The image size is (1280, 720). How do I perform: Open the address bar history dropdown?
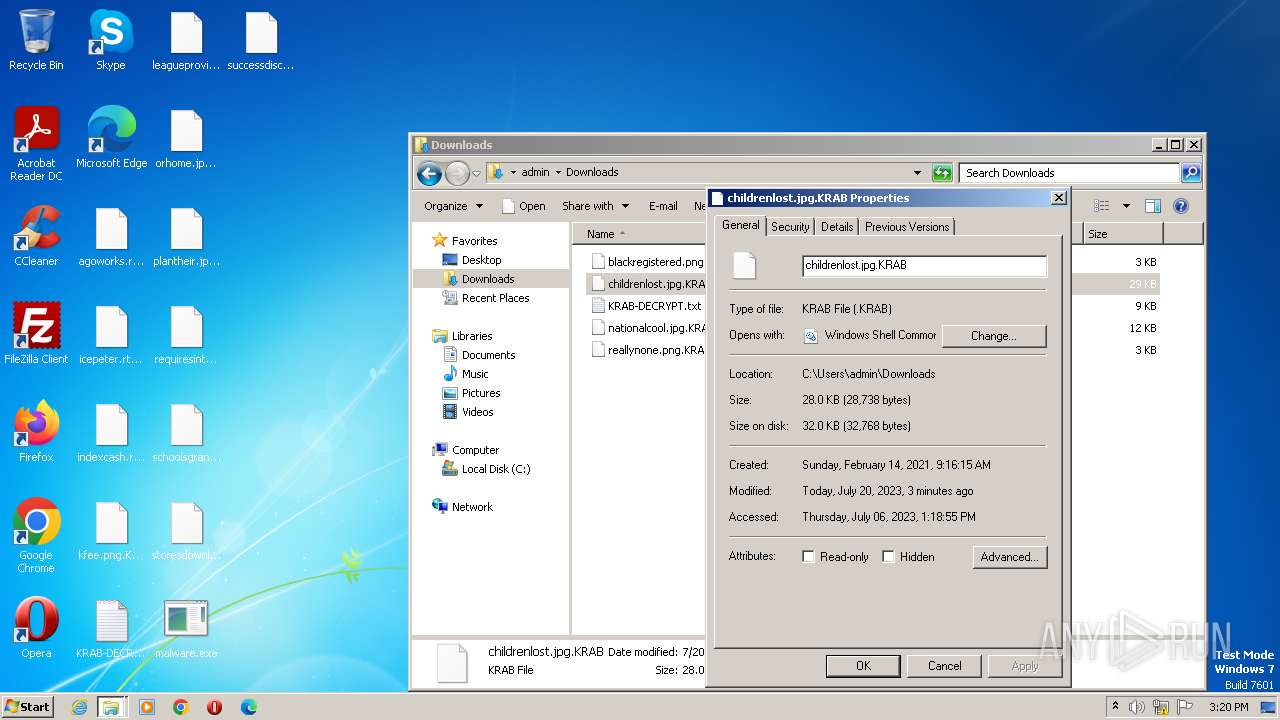click(x=917, y=173)
